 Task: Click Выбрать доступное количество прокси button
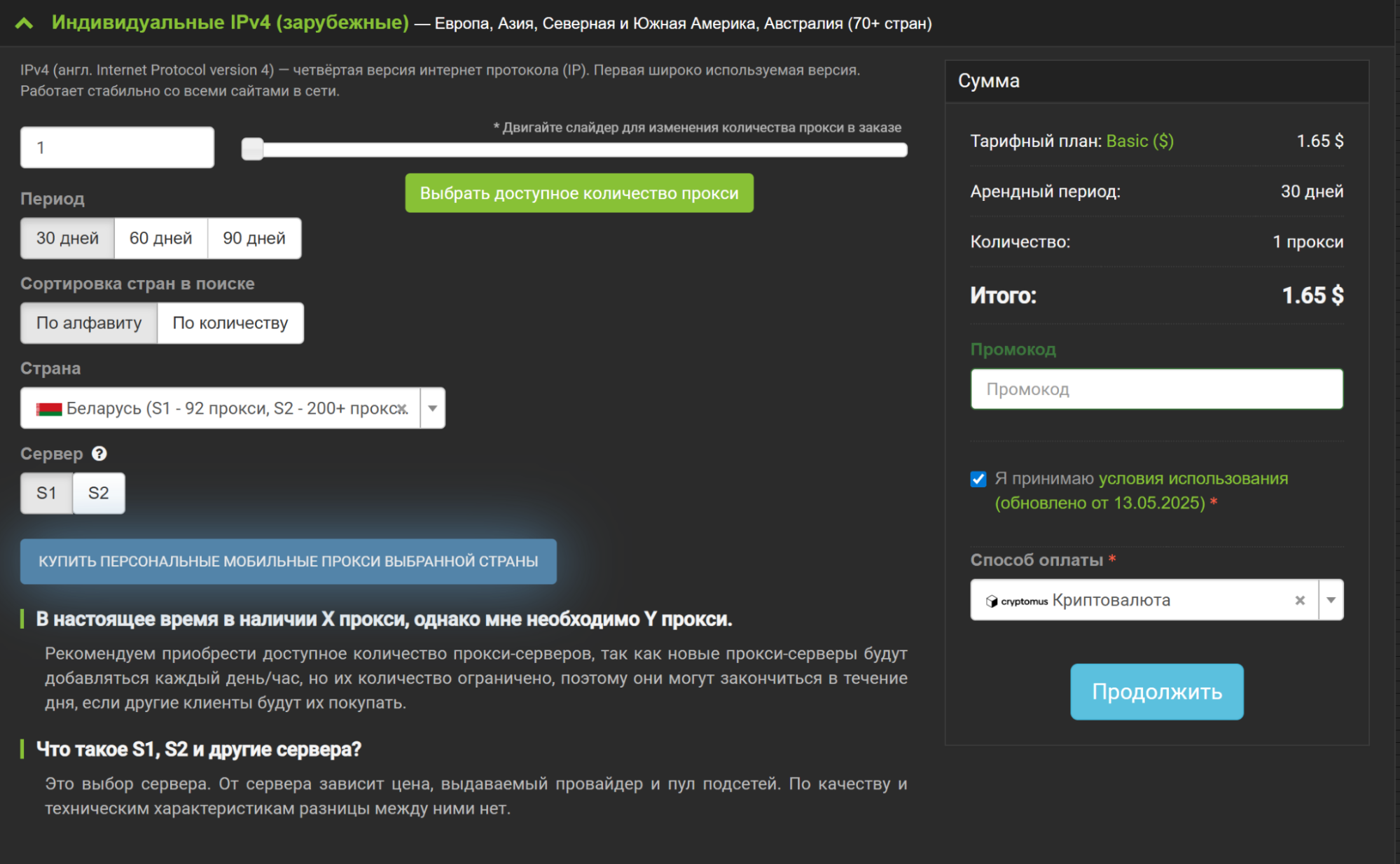[x=579, y=193]
